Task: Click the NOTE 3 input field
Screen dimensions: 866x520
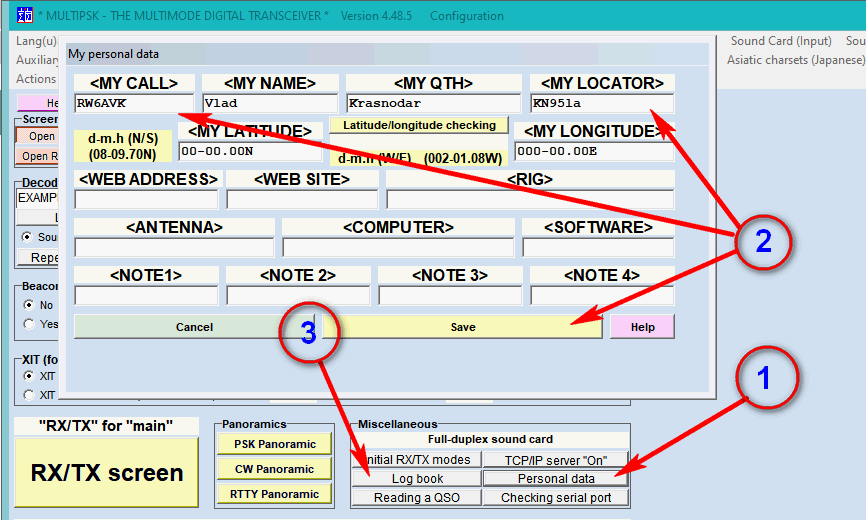Action: tap(450, 295)
